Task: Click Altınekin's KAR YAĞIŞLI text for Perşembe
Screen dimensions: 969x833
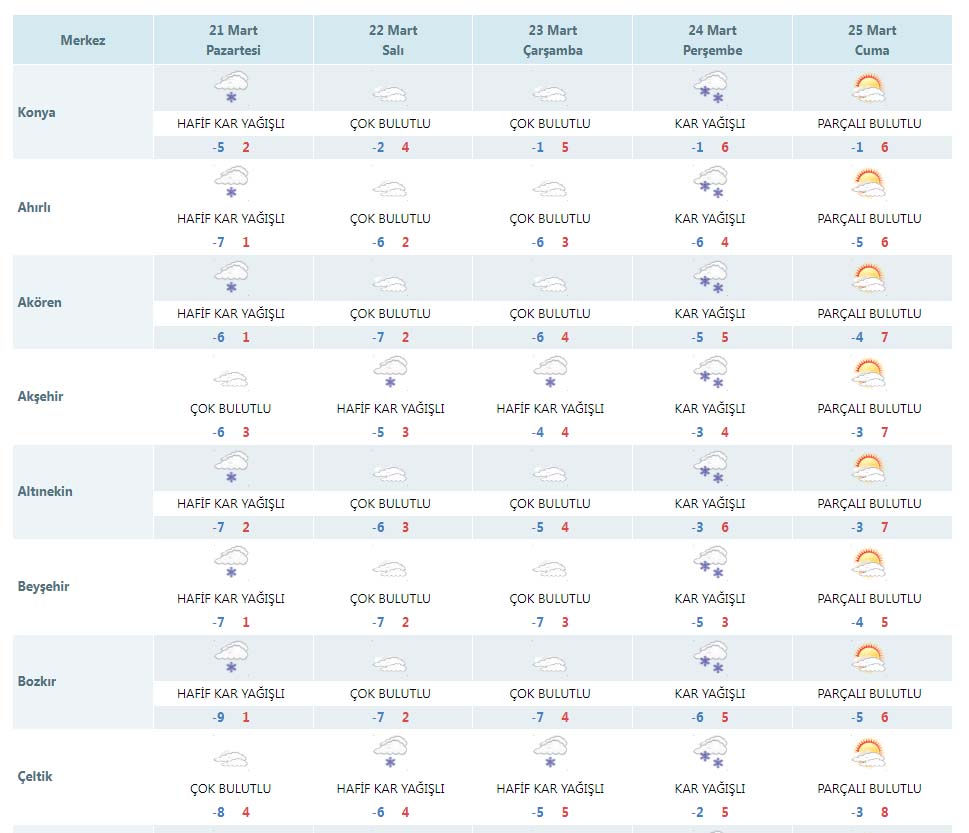Action: point(710,503)
